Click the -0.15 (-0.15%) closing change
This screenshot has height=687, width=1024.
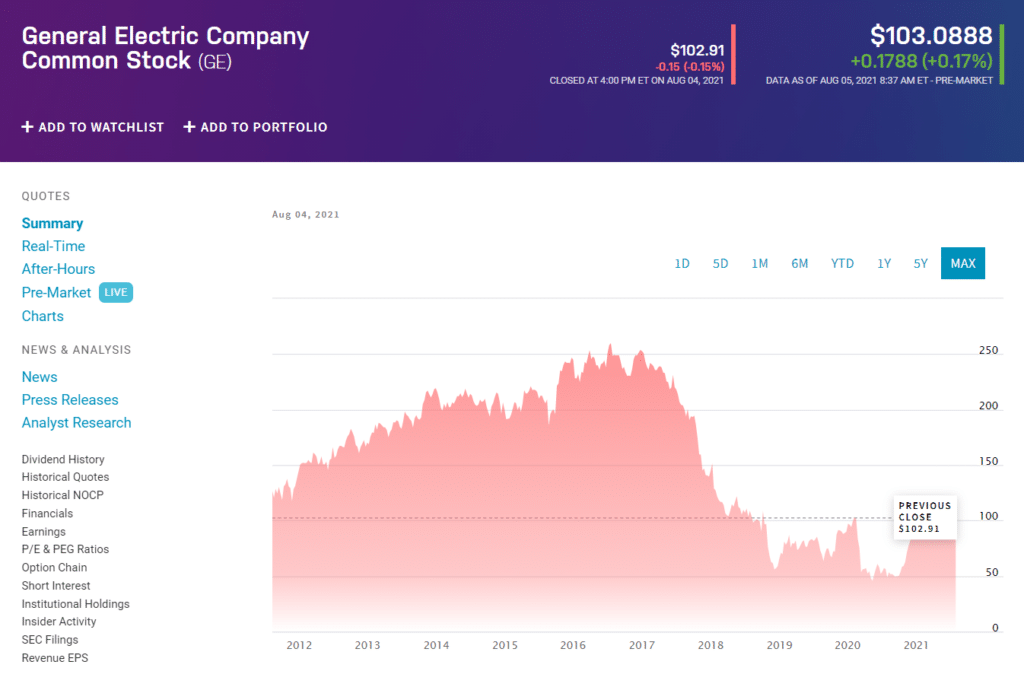click(x=690, y=67)
